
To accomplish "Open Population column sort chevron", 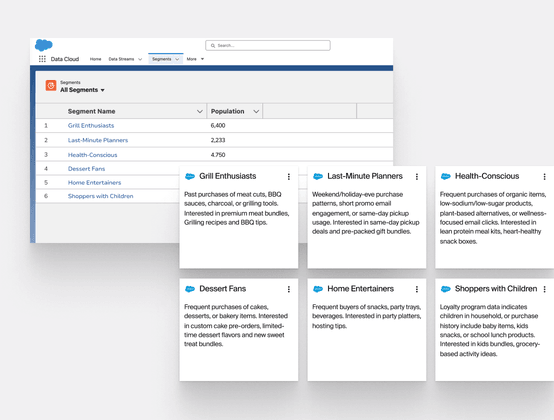I will tap(256, 112).
